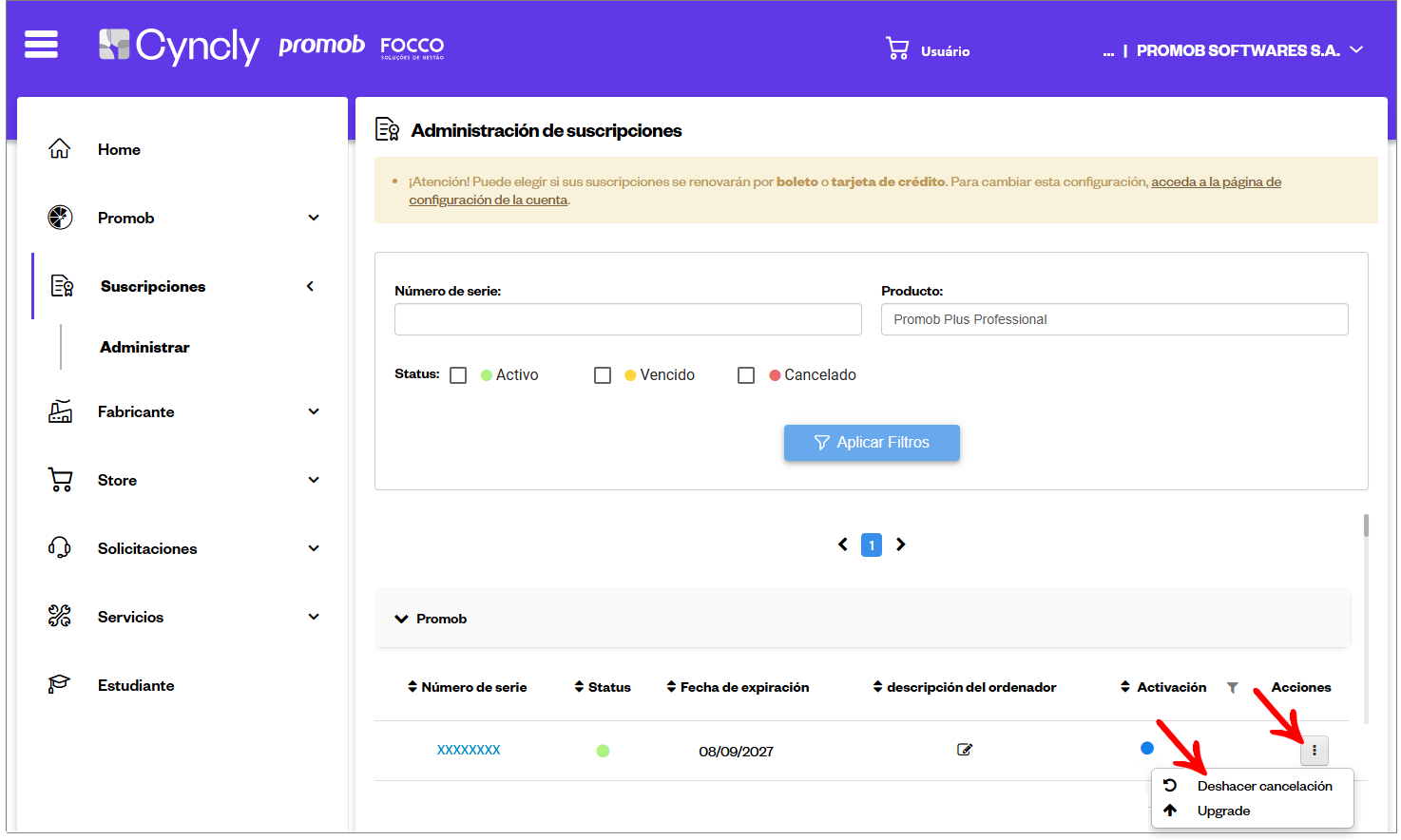Go to previous page arrow

pos(843,544)
